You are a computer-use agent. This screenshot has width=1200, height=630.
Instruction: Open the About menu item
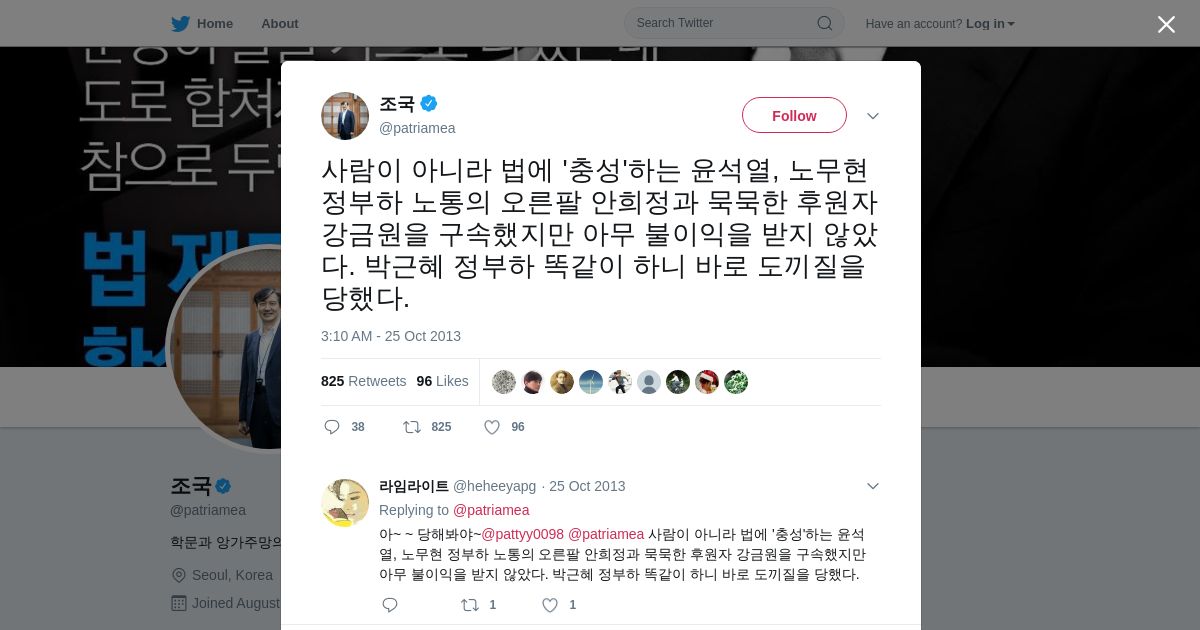279,23
